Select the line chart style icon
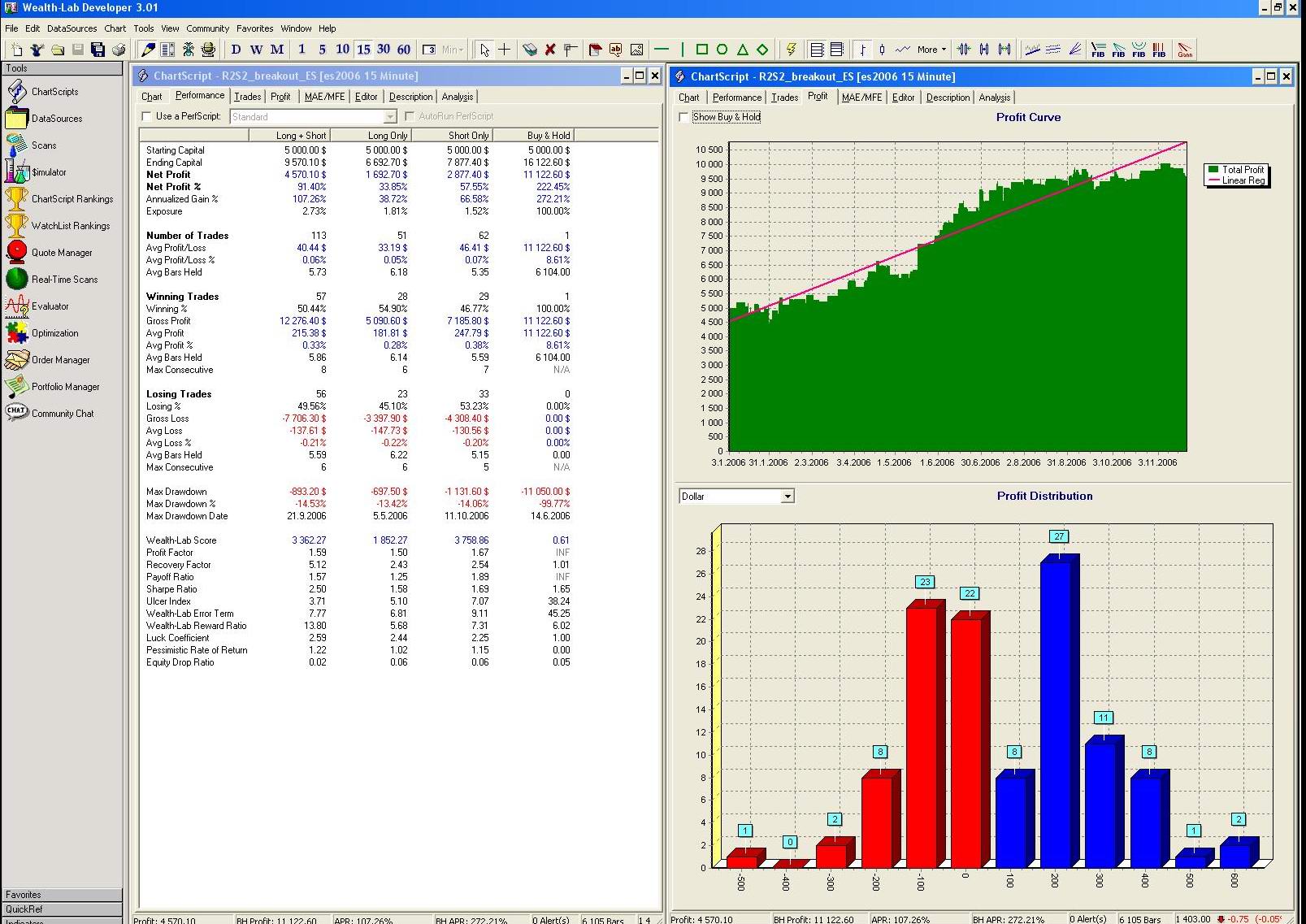The image size is (1306, 924). pyautogui.click(x=902, y=50)
